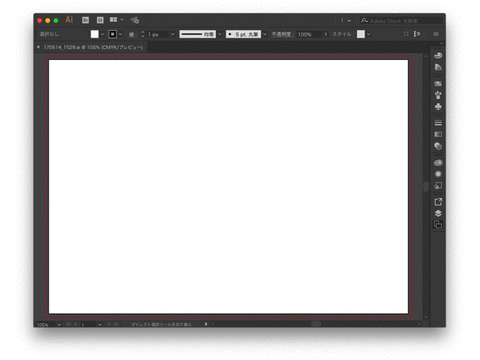Expand the collapsed panel dock
Viewport: 480px width, 360px height.
441,44
